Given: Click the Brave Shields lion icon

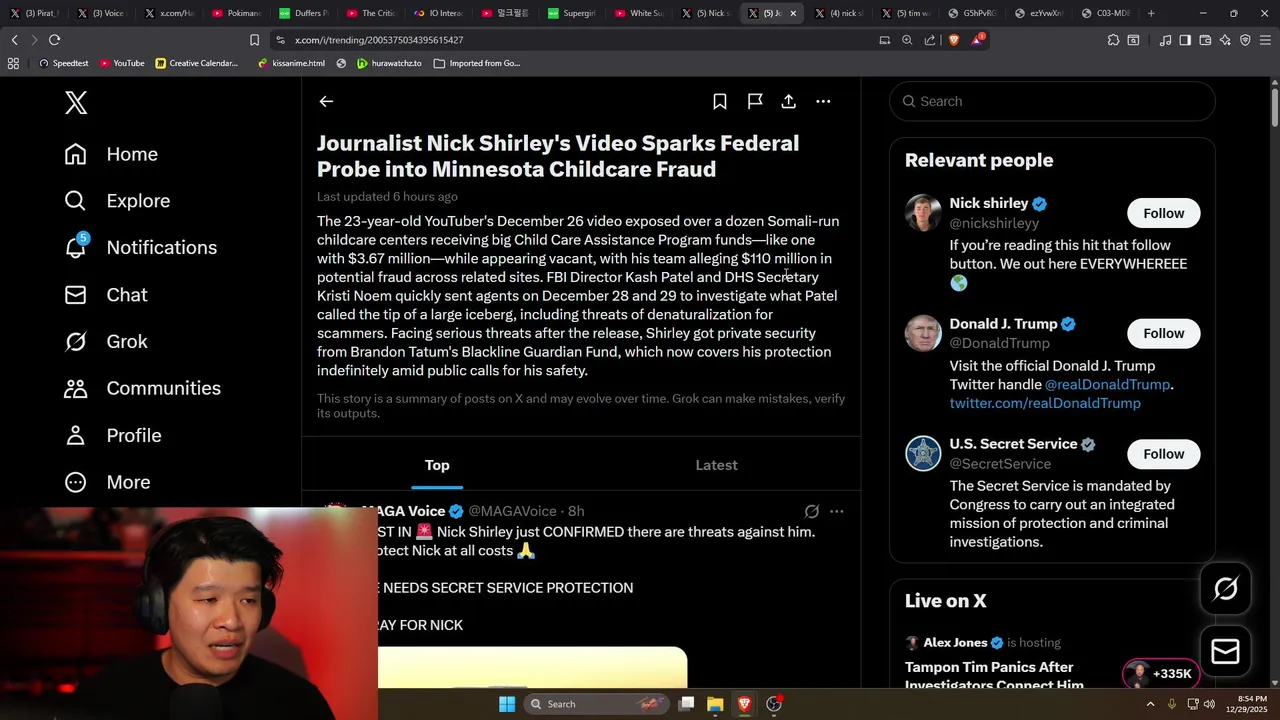Looking at the screenshot, I should pyautogui.click(x=953, y=40).
